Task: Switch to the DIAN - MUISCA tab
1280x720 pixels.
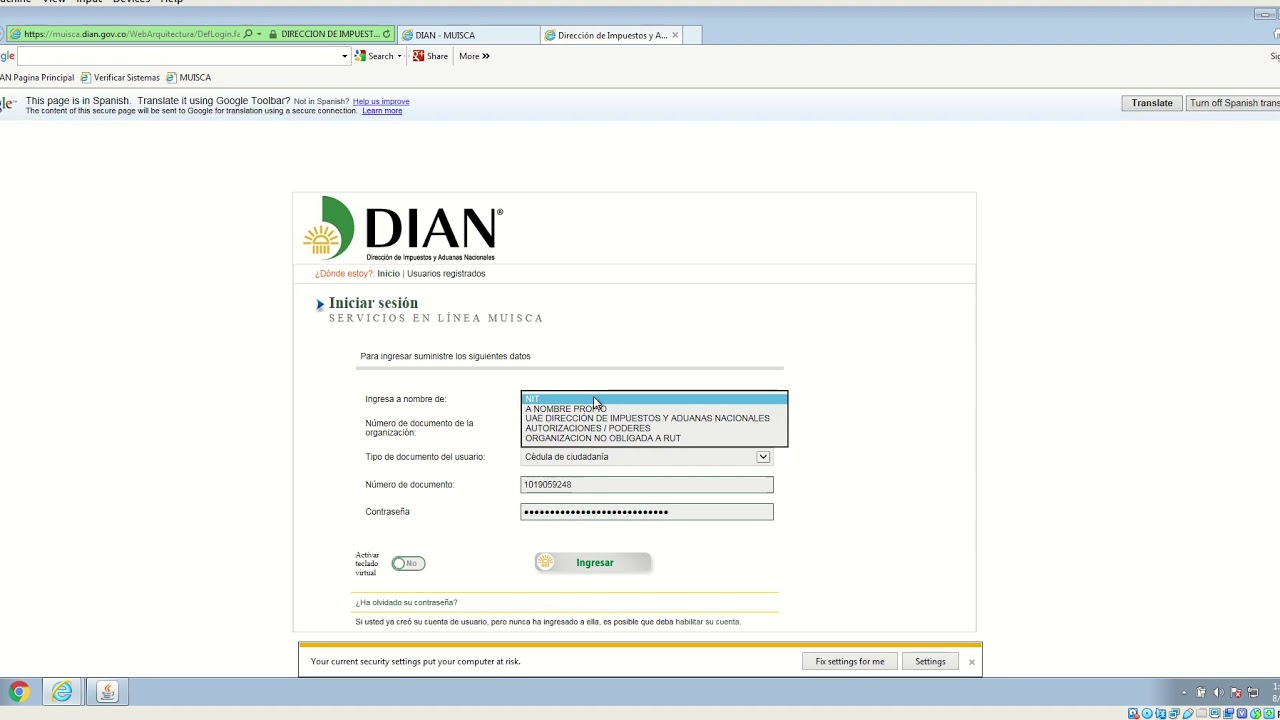Action: tap(469, 35)
